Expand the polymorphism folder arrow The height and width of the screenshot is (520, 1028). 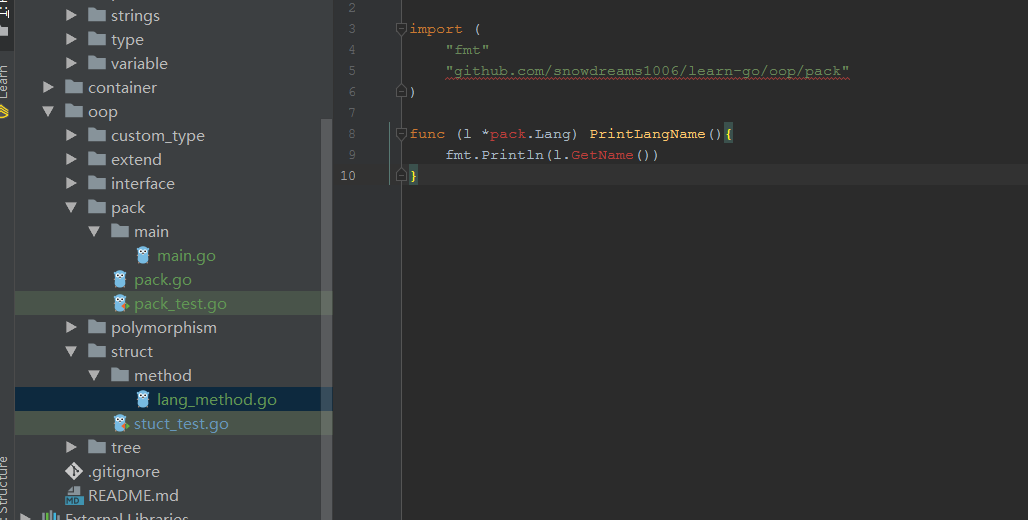click(71, 327)
